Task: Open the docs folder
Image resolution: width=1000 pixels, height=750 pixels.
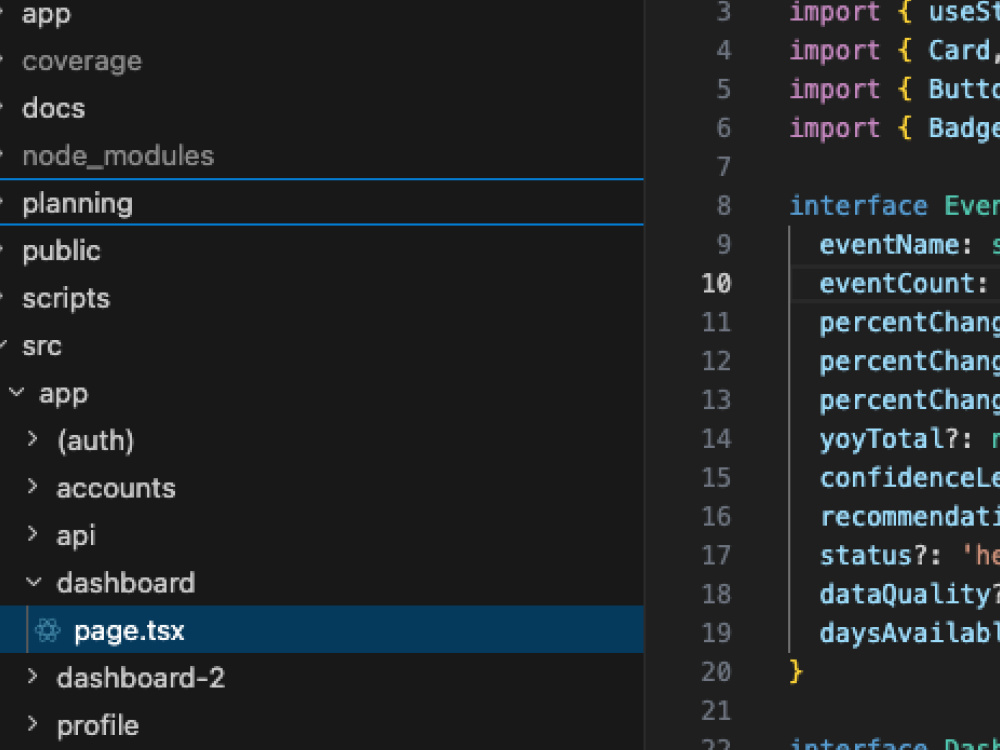Action: click(x=321, y=108)
